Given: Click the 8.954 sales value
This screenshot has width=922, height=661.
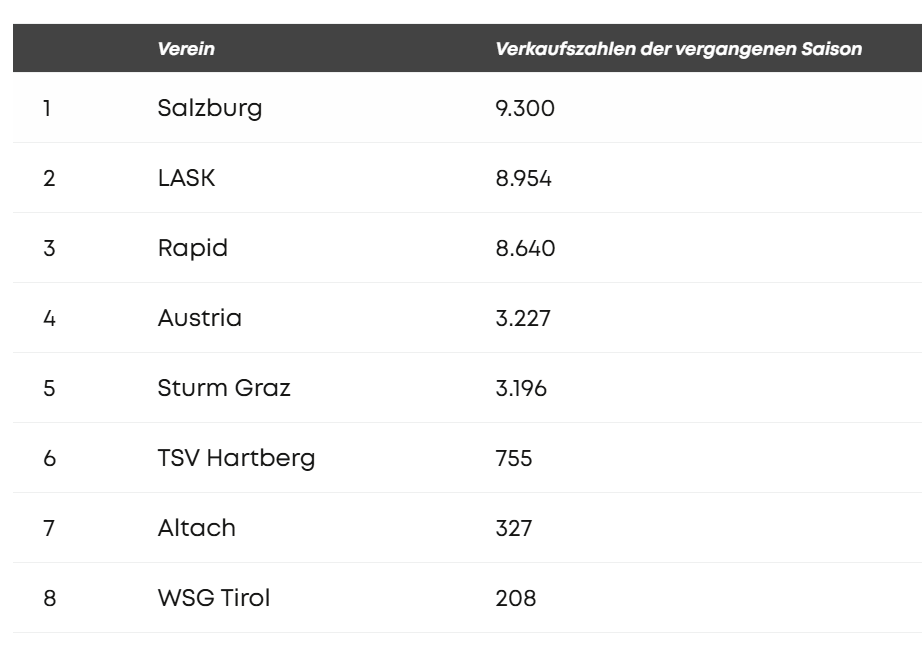Looking at the screenshot, I should 524,178.
